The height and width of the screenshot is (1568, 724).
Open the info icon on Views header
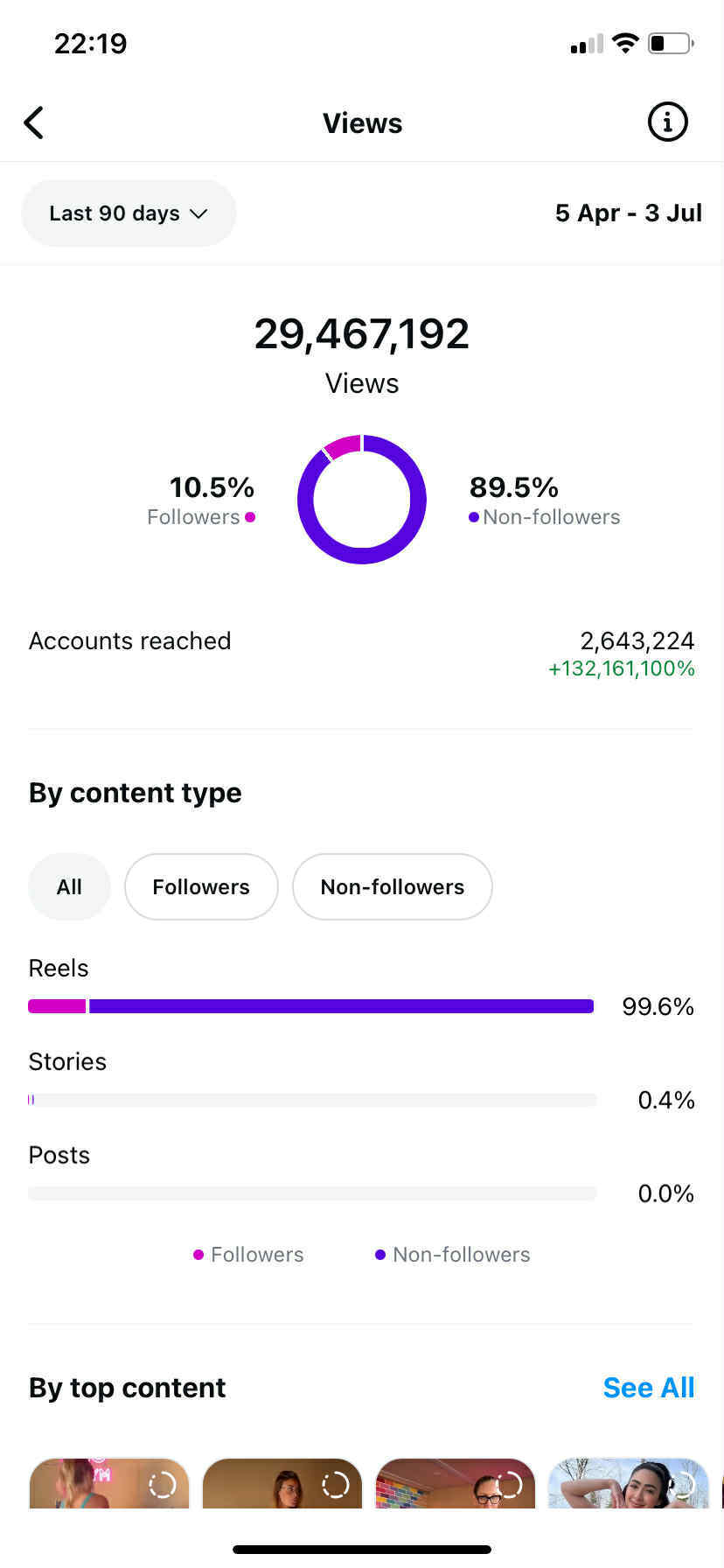coord(667,122)
